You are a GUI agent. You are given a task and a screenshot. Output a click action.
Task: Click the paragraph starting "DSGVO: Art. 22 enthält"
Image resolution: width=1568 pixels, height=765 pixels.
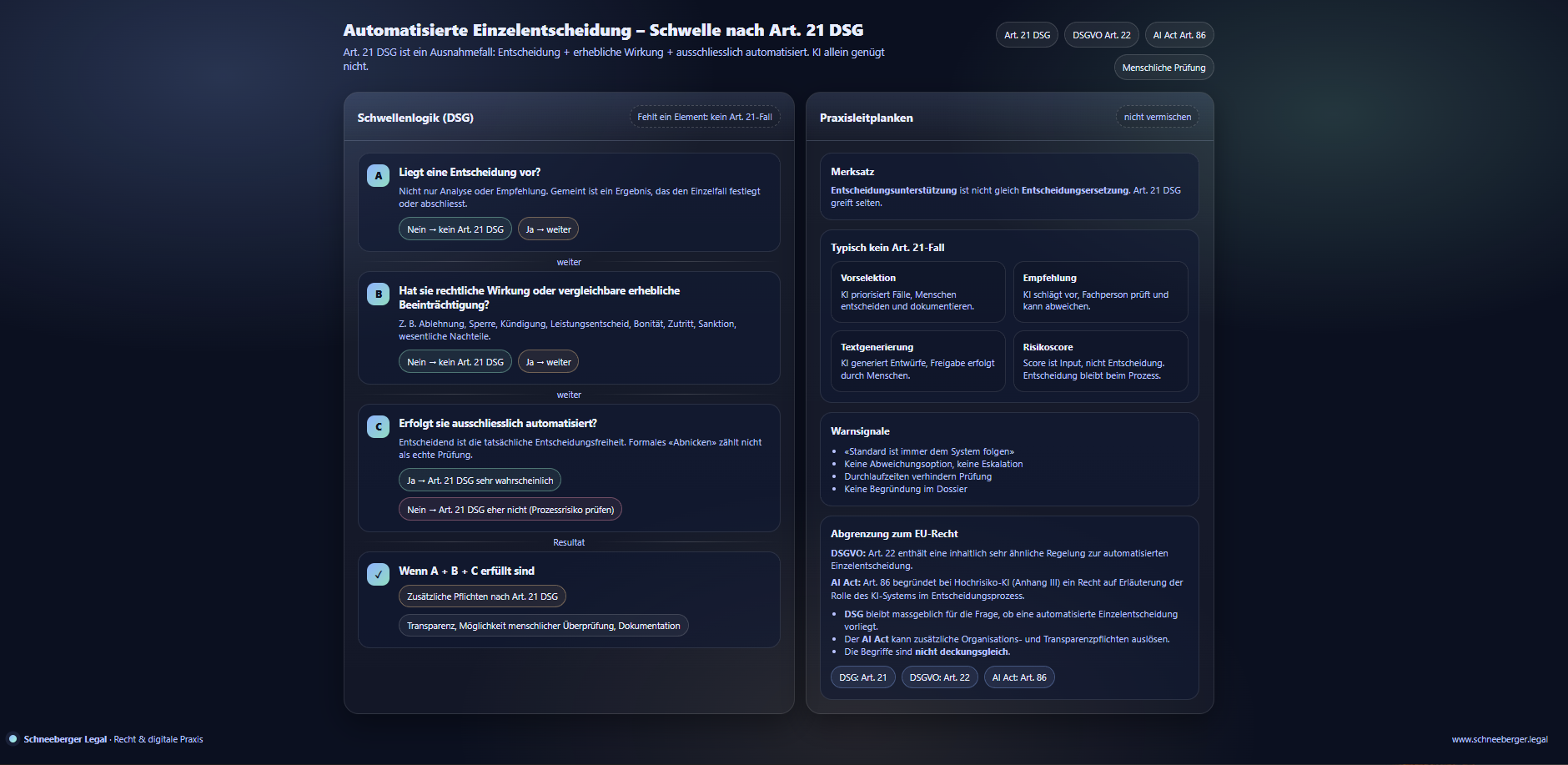999,559
